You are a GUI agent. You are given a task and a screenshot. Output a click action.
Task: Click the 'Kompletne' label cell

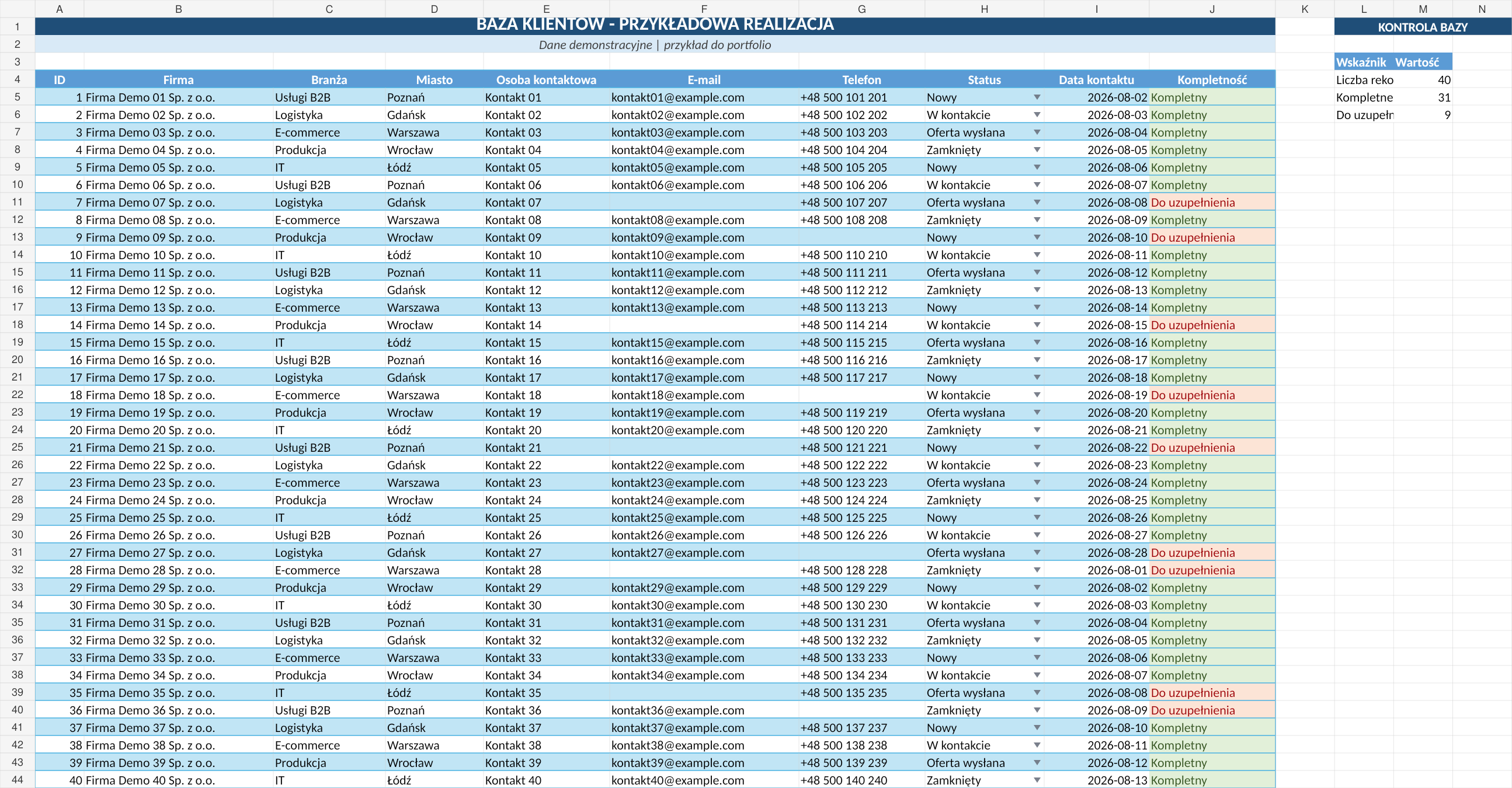pyautogui.click(x=1364, y=97)
